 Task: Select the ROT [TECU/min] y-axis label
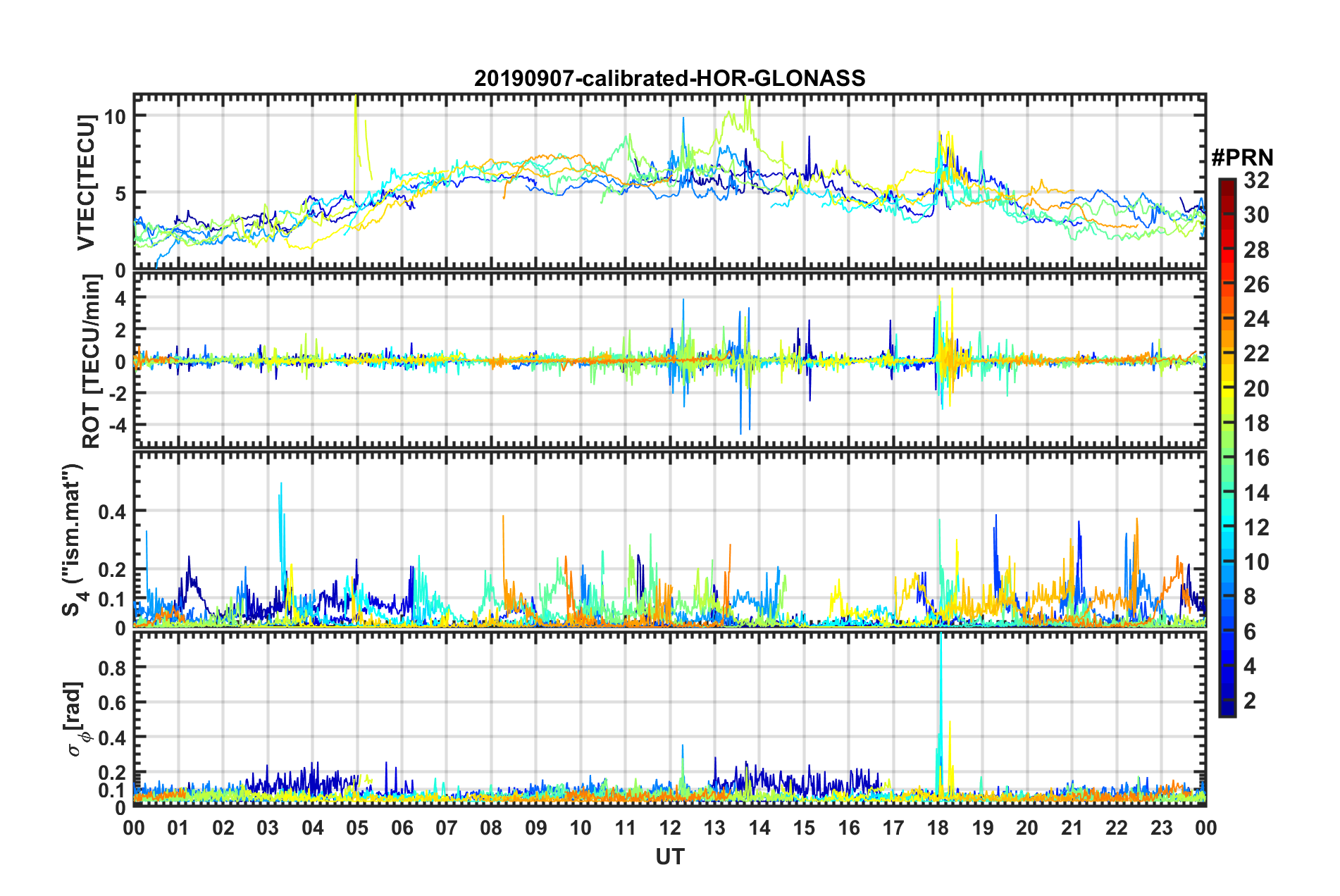(x=92, y=361)
